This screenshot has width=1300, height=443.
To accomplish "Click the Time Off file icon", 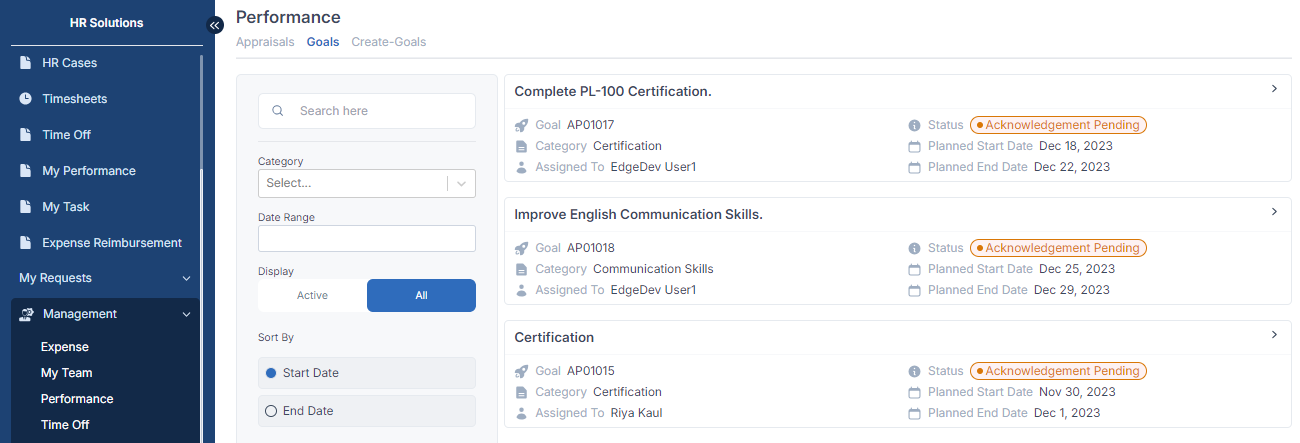I will (26, 135).
